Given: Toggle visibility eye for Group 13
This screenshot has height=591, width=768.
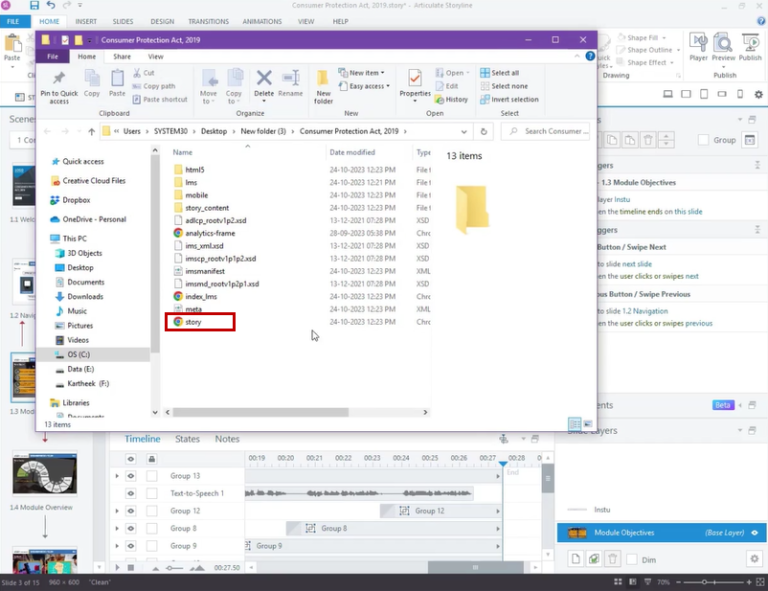Looking at the screenshot, I should [x=130, y=476].
